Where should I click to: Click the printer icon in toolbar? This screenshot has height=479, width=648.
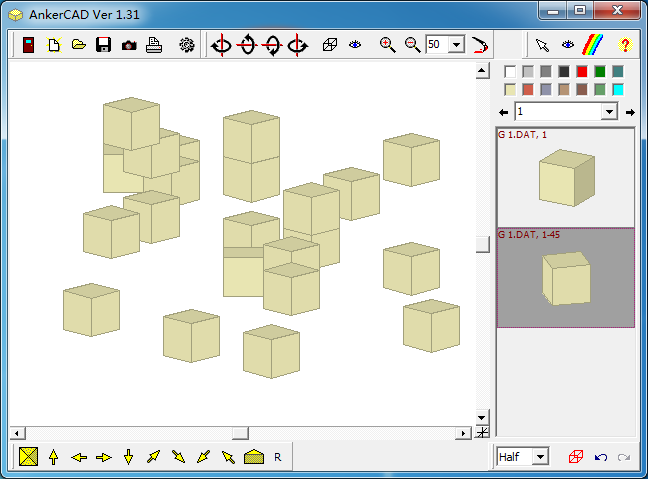(x=154, y=45)
